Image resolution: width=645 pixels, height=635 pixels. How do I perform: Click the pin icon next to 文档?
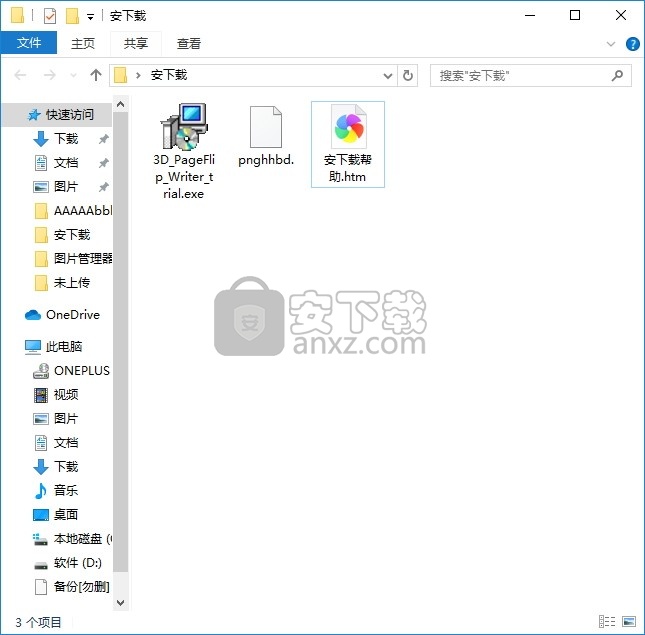pos(104,163)
